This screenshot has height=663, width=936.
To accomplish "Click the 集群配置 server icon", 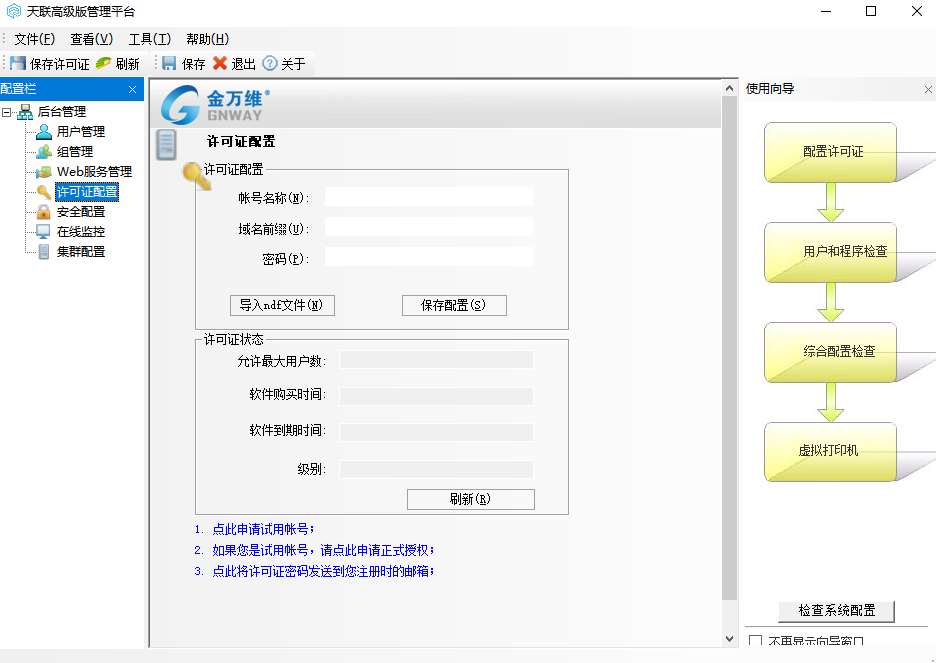I will coord(44,251).
